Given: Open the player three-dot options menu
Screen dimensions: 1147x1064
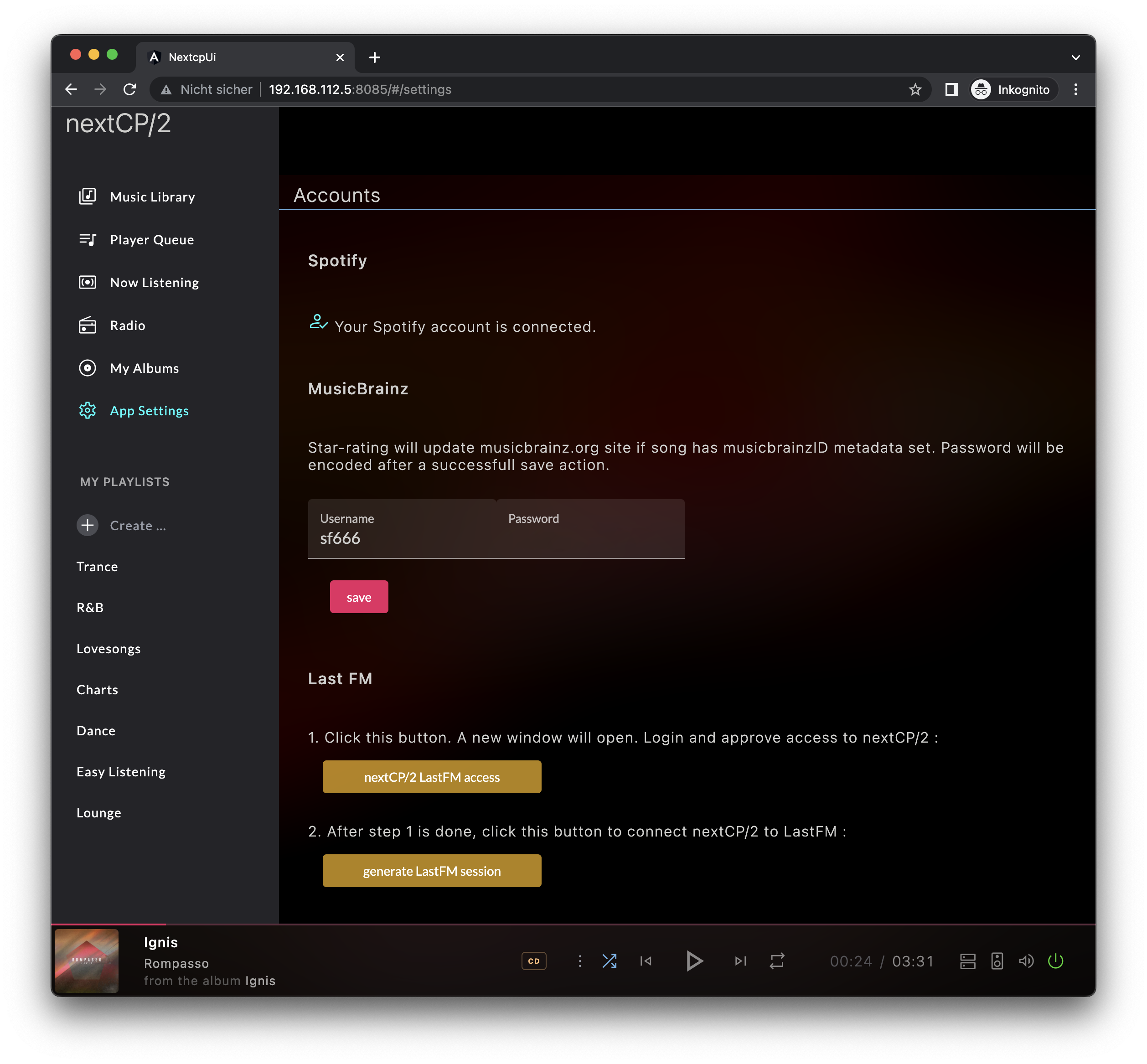Looking at the screenshot, I should pos(580,961).
